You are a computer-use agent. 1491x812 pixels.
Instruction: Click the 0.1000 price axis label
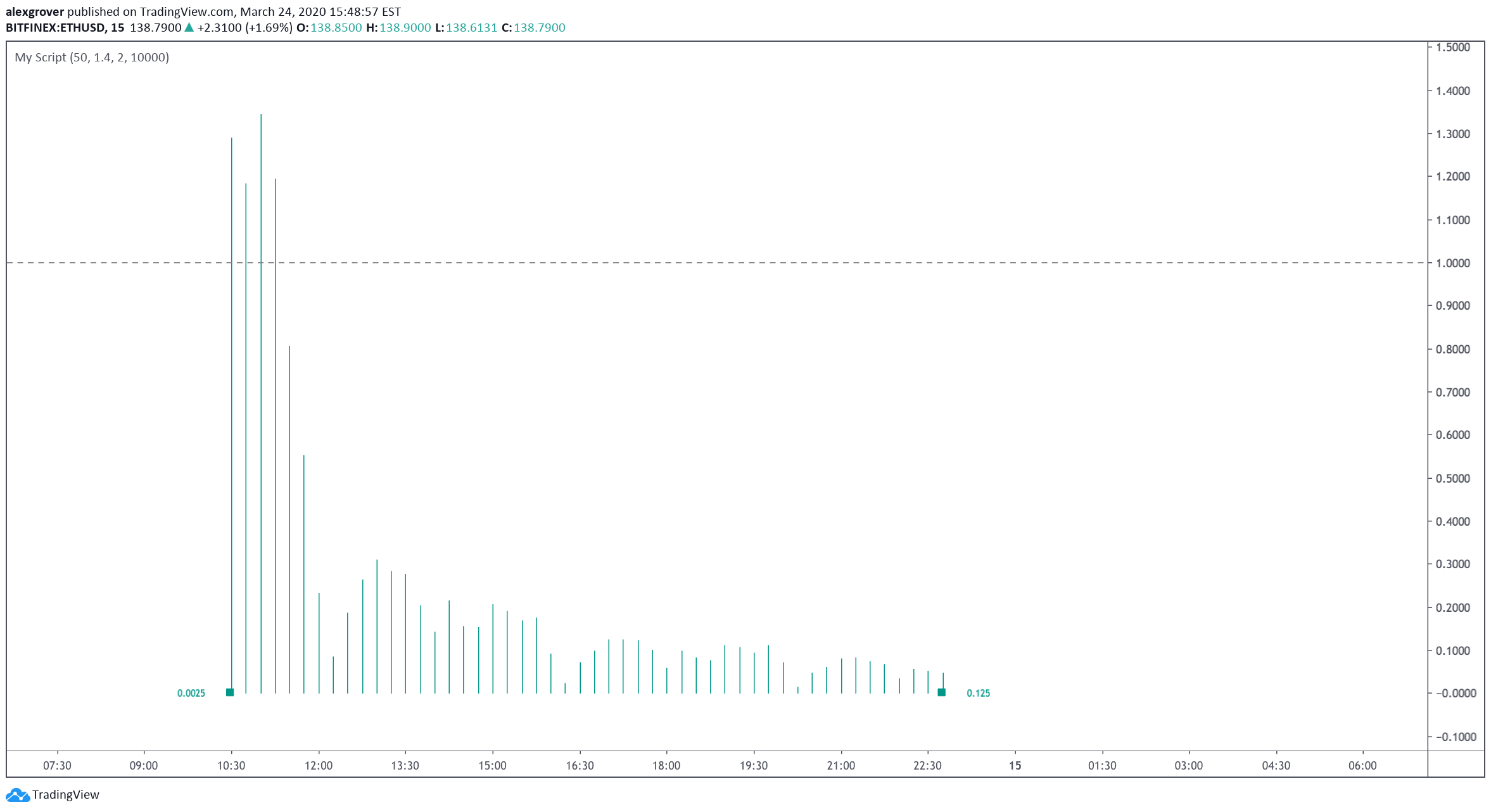1453,650
